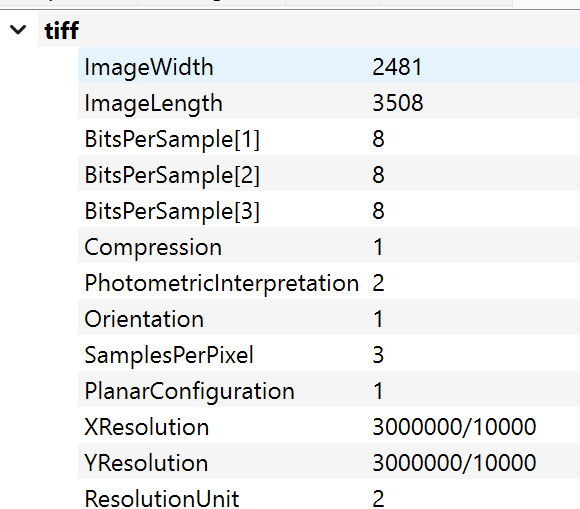This screenshot has width=580, height=509.
Task: Select the BitsPerSample[3] row
Action: (329, 210)
